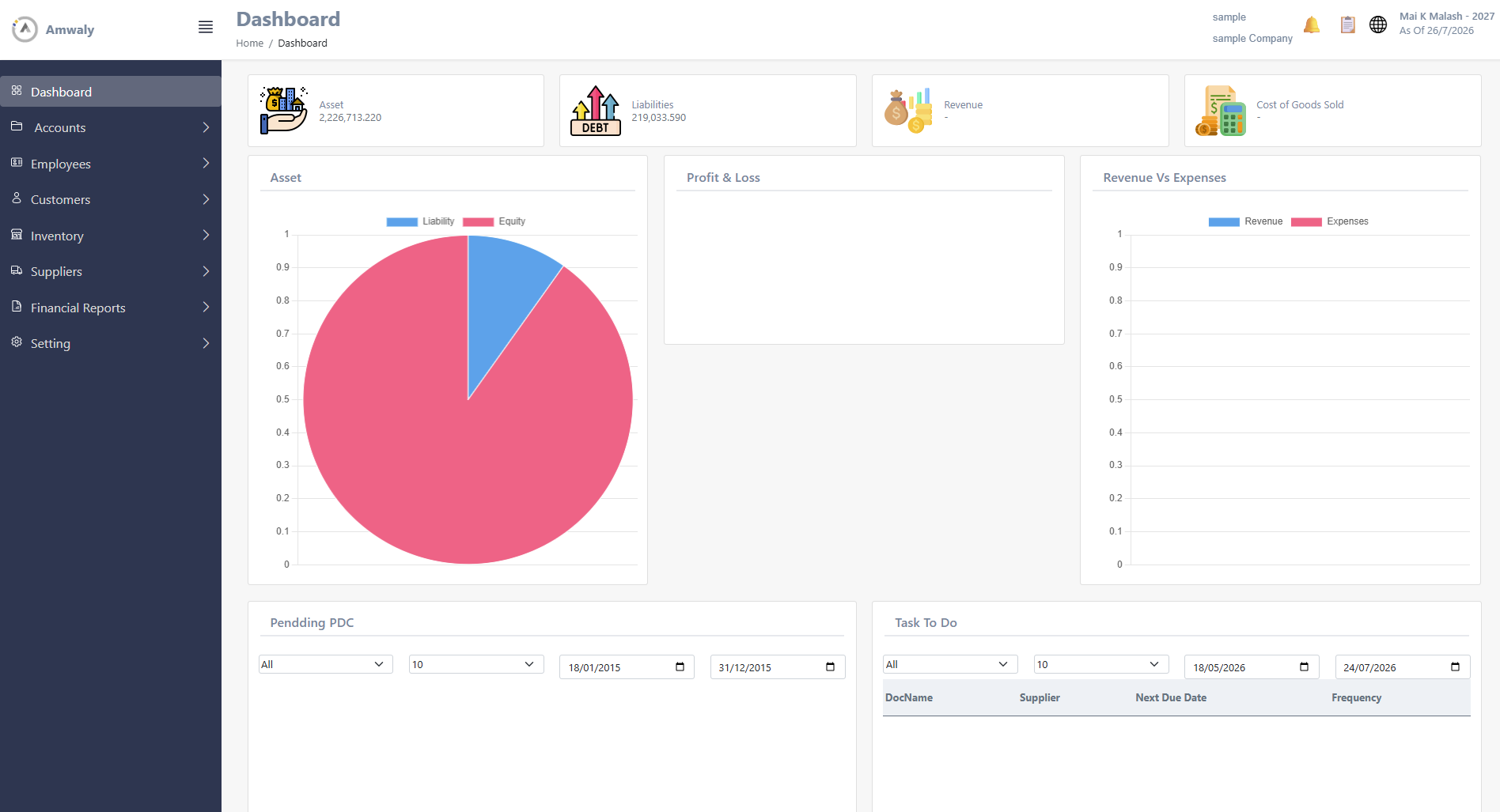Open the clipboard tasks icon in header
This screenshot has height=812, width=1500.
[1348, 25]
